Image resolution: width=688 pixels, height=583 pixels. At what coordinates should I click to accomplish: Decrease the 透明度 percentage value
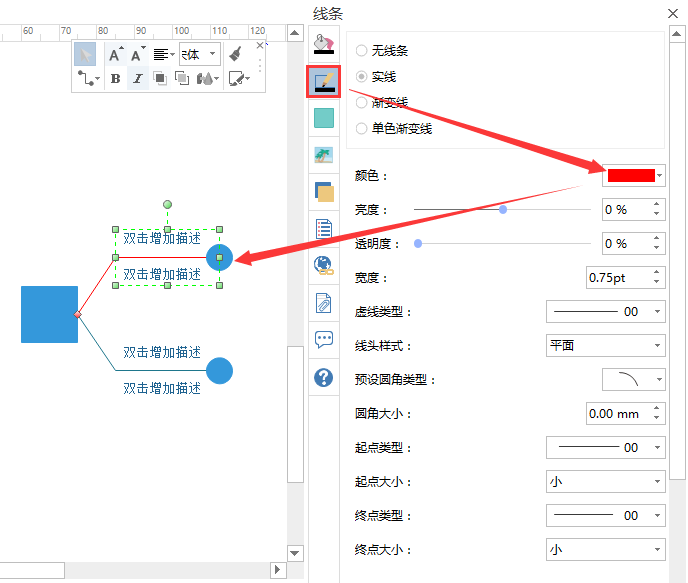tap(656, 248)
